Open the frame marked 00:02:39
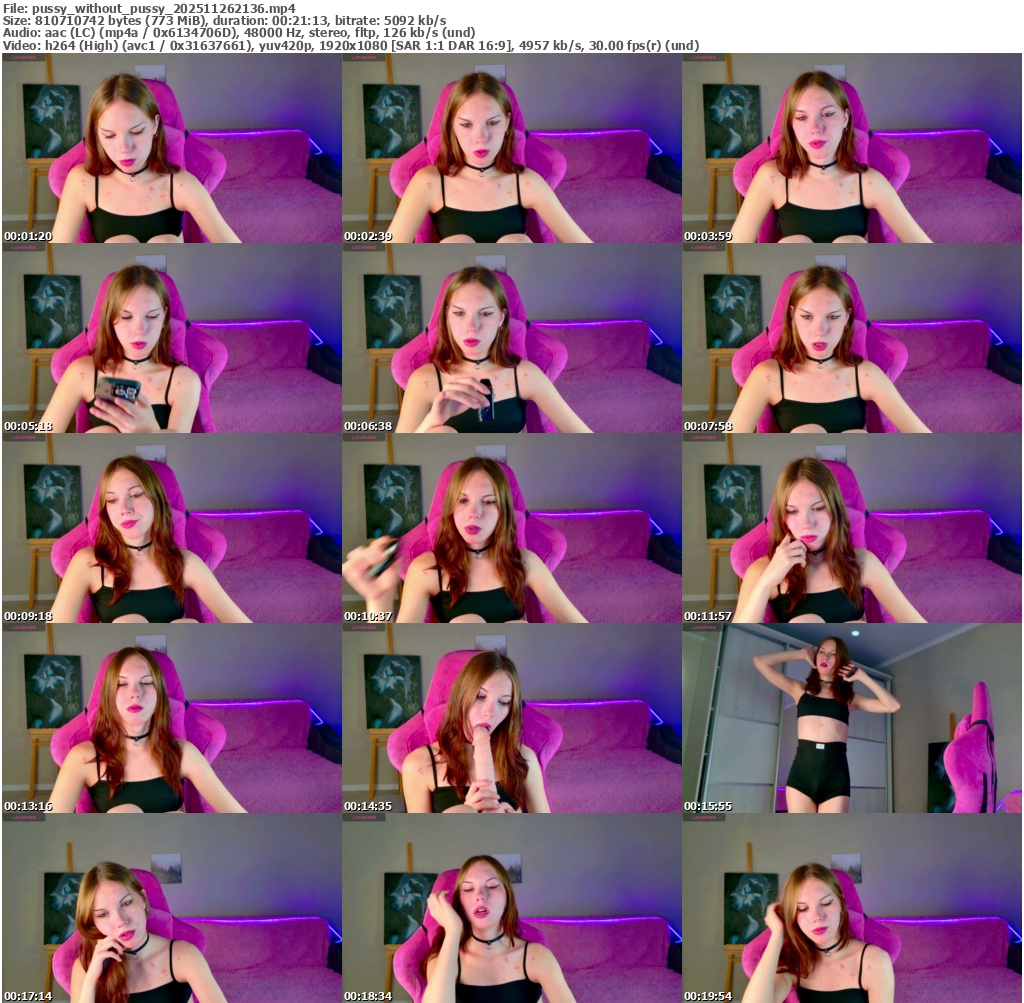Screen dimensions: 1024x1003 click(511, 148)
